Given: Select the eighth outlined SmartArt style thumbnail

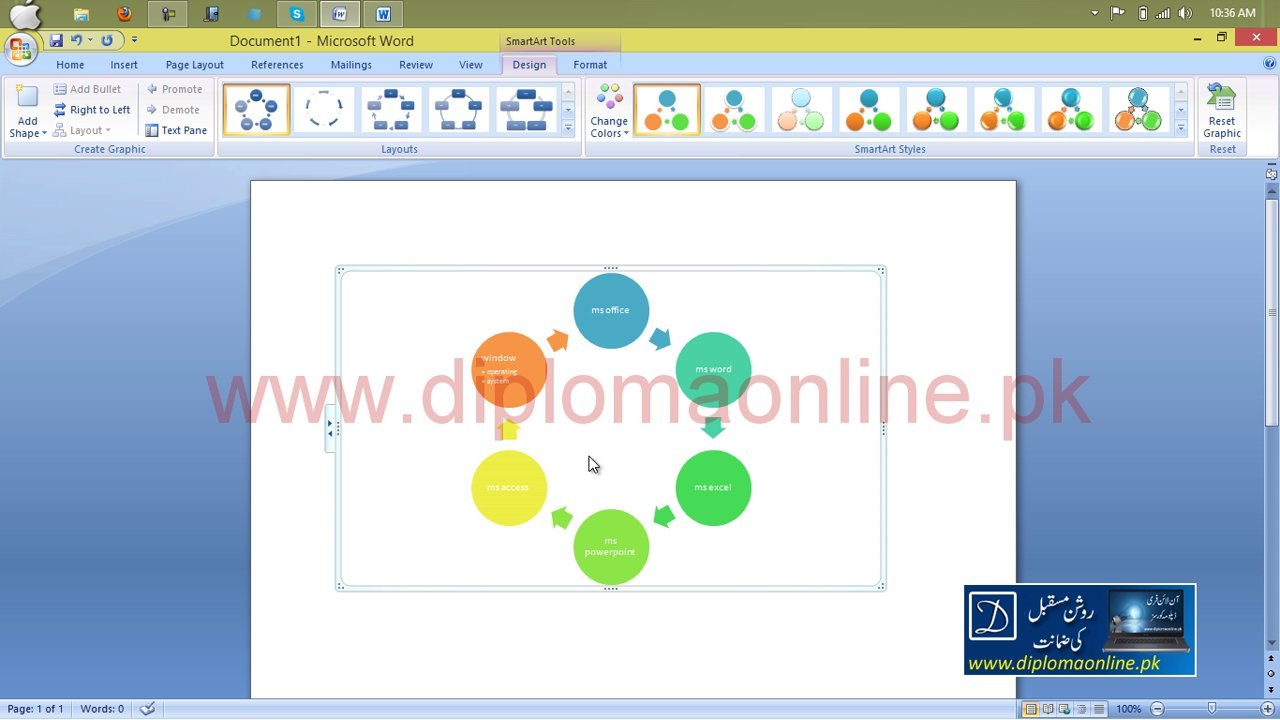Looking at the screenshot, I should tap(1137, 109).
